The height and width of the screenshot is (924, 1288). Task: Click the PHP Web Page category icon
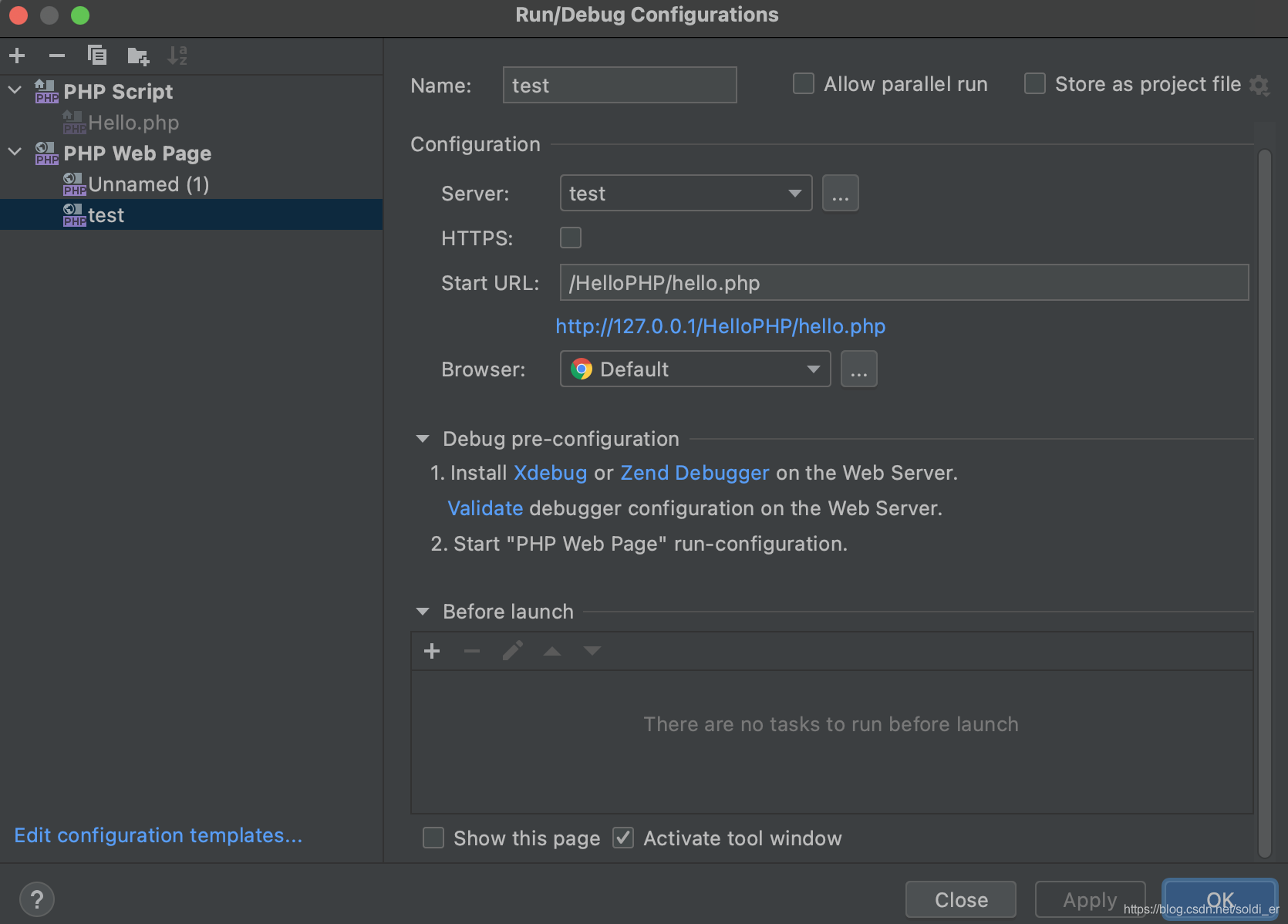(46, 153)
